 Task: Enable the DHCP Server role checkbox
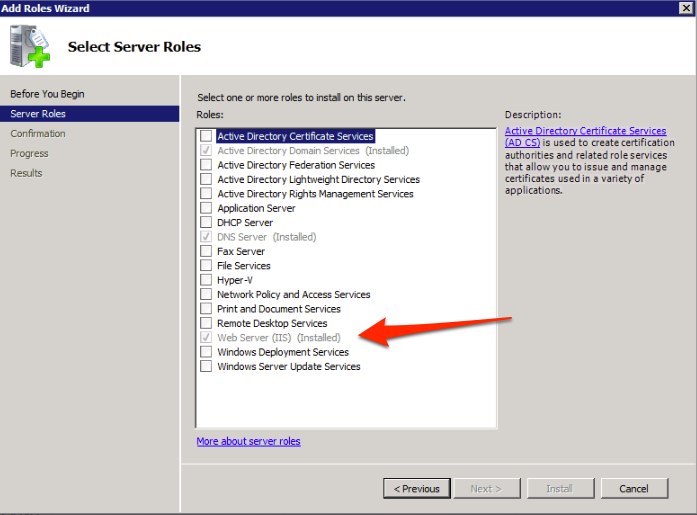tap(206, 222)
